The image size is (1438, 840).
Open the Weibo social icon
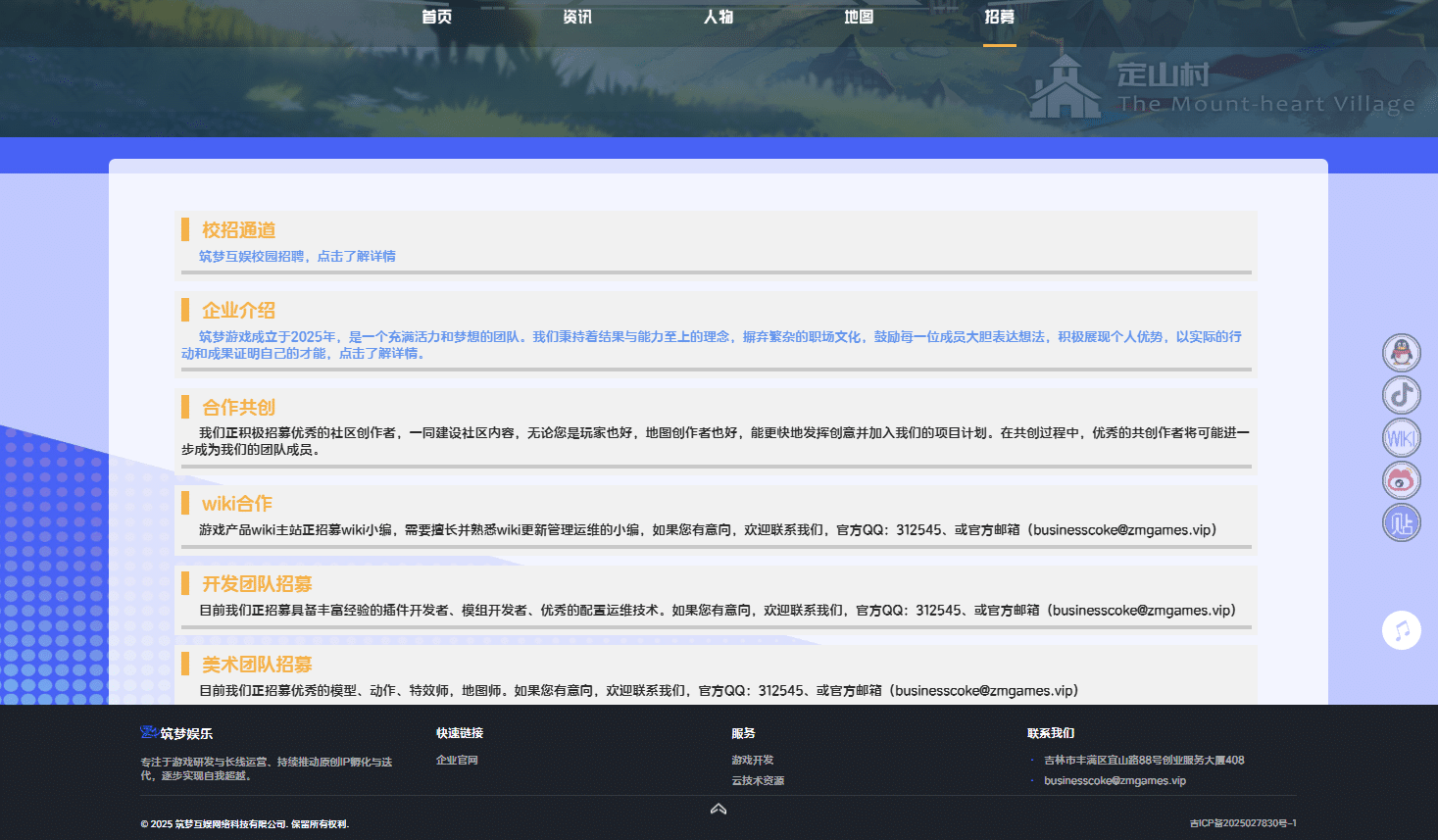point(1401,480)
